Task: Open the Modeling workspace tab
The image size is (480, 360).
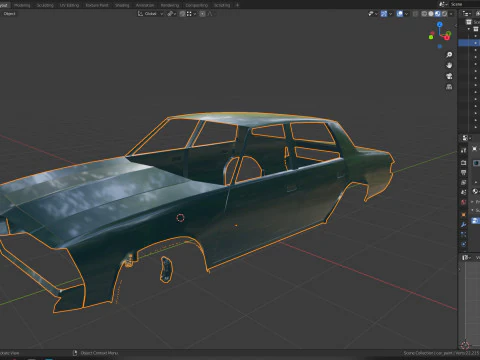Action: tap(22, 5)
